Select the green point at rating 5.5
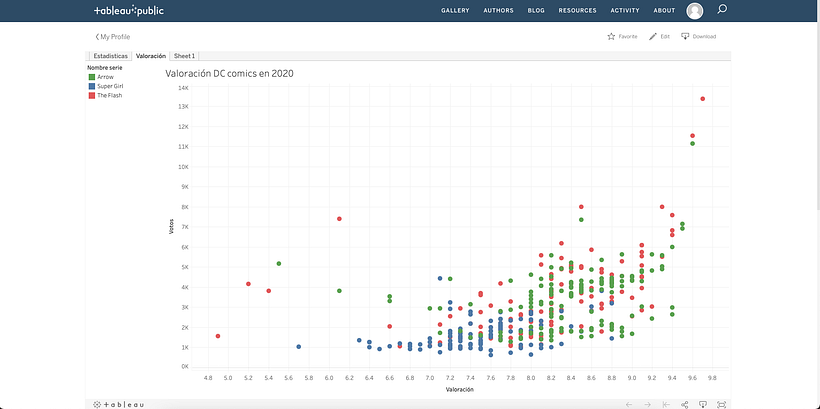The image size is (820, 409). pos(279,264)
